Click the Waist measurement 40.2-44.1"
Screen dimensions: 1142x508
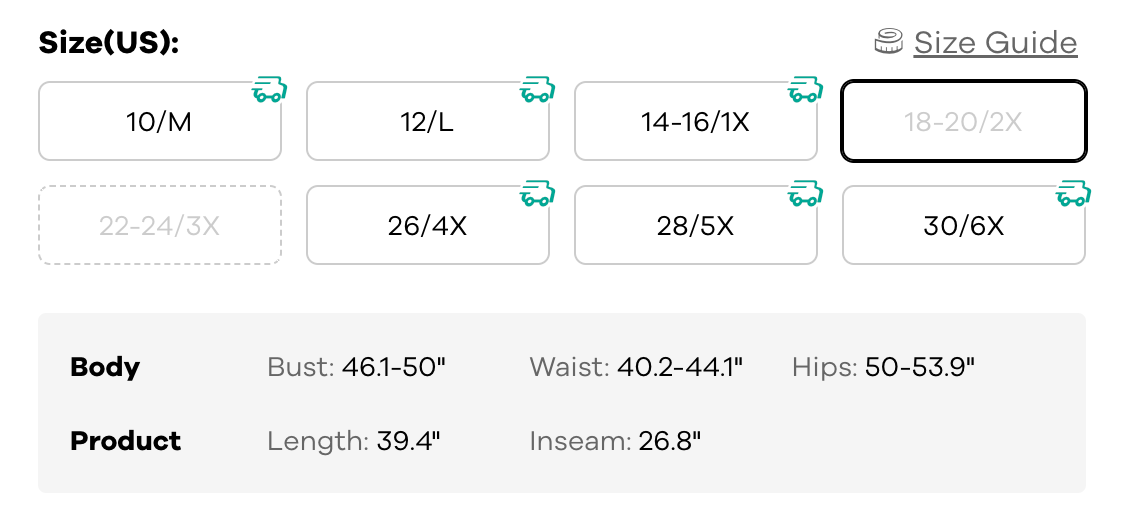680,367
